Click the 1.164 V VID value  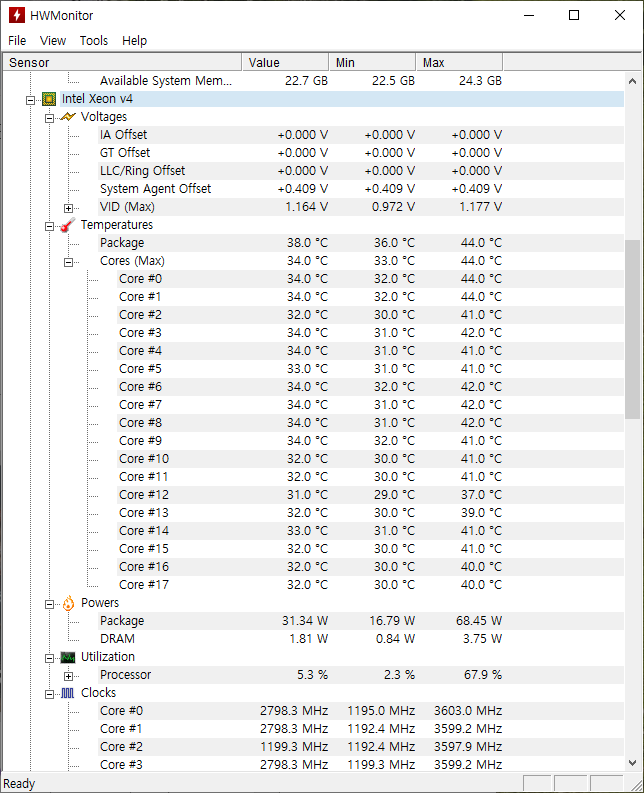(x=307, y=207)
